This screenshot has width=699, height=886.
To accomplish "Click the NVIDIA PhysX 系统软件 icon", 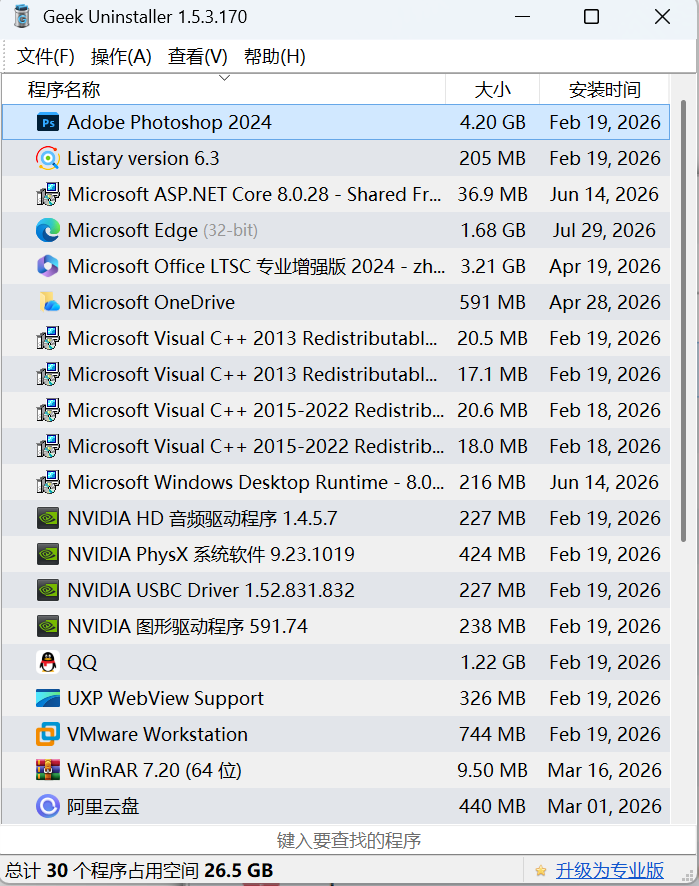I will tap(48, 554).
